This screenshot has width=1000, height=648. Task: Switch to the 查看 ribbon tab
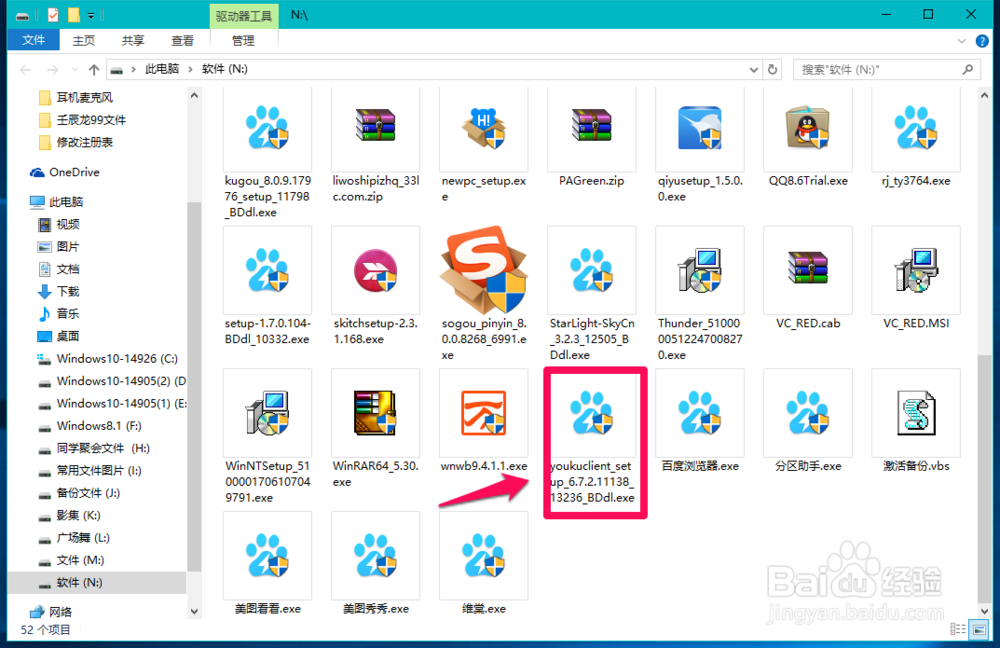pyautogui.click(x=182, y=40)
